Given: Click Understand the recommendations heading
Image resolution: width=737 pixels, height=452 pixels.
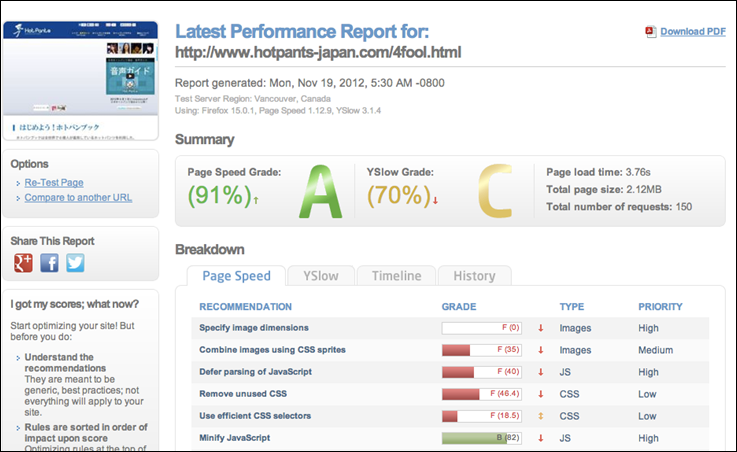Looking at the screenshot, I should click(x=65, y=363).
